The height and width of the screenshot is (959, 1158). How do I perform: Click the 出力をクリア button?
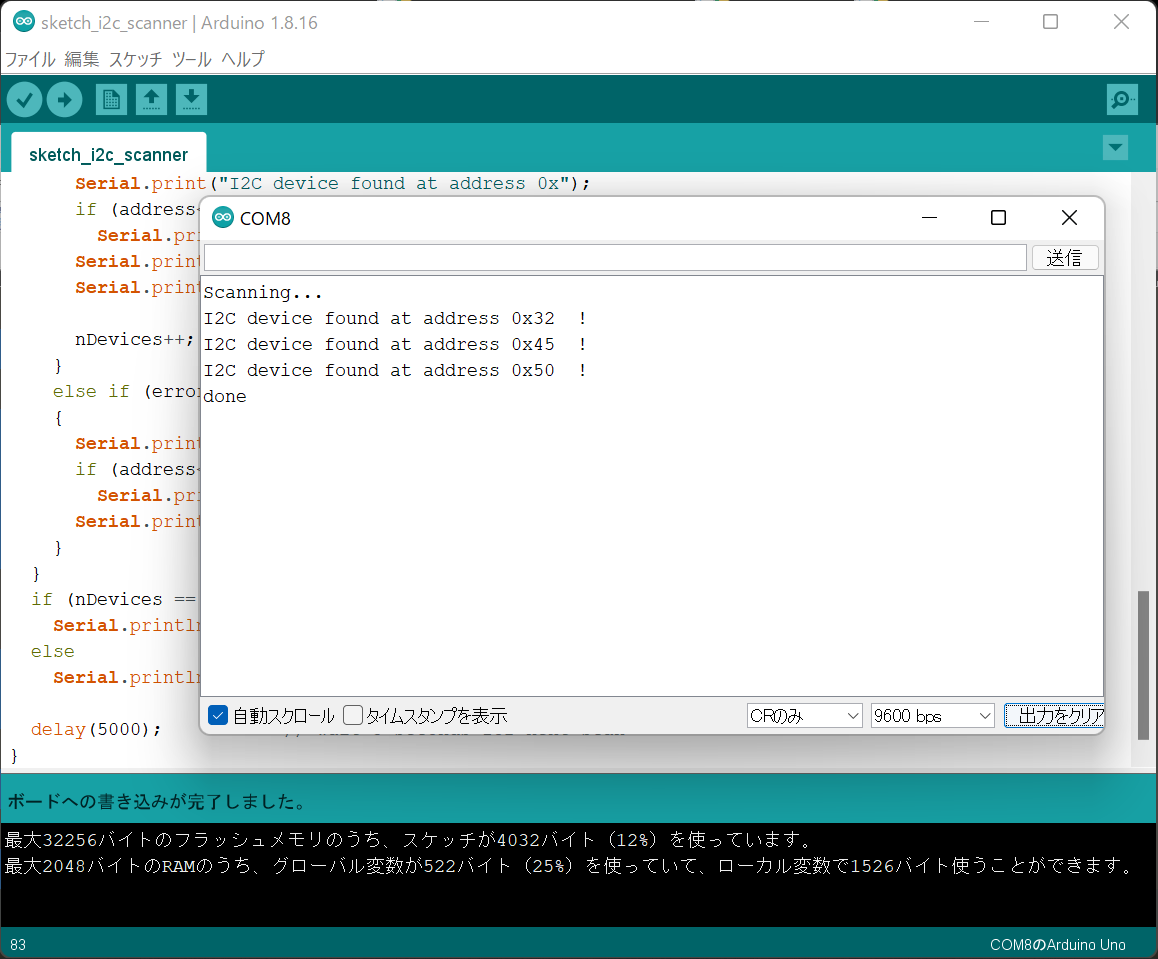point(1055,716)
